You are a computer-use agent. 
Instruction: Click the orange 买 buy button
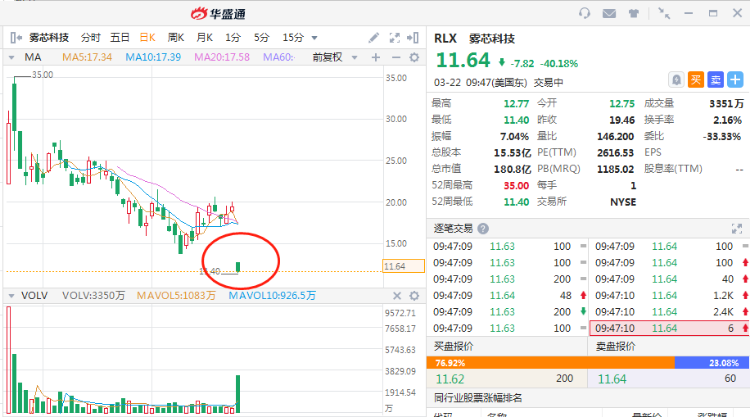point(695,79)
